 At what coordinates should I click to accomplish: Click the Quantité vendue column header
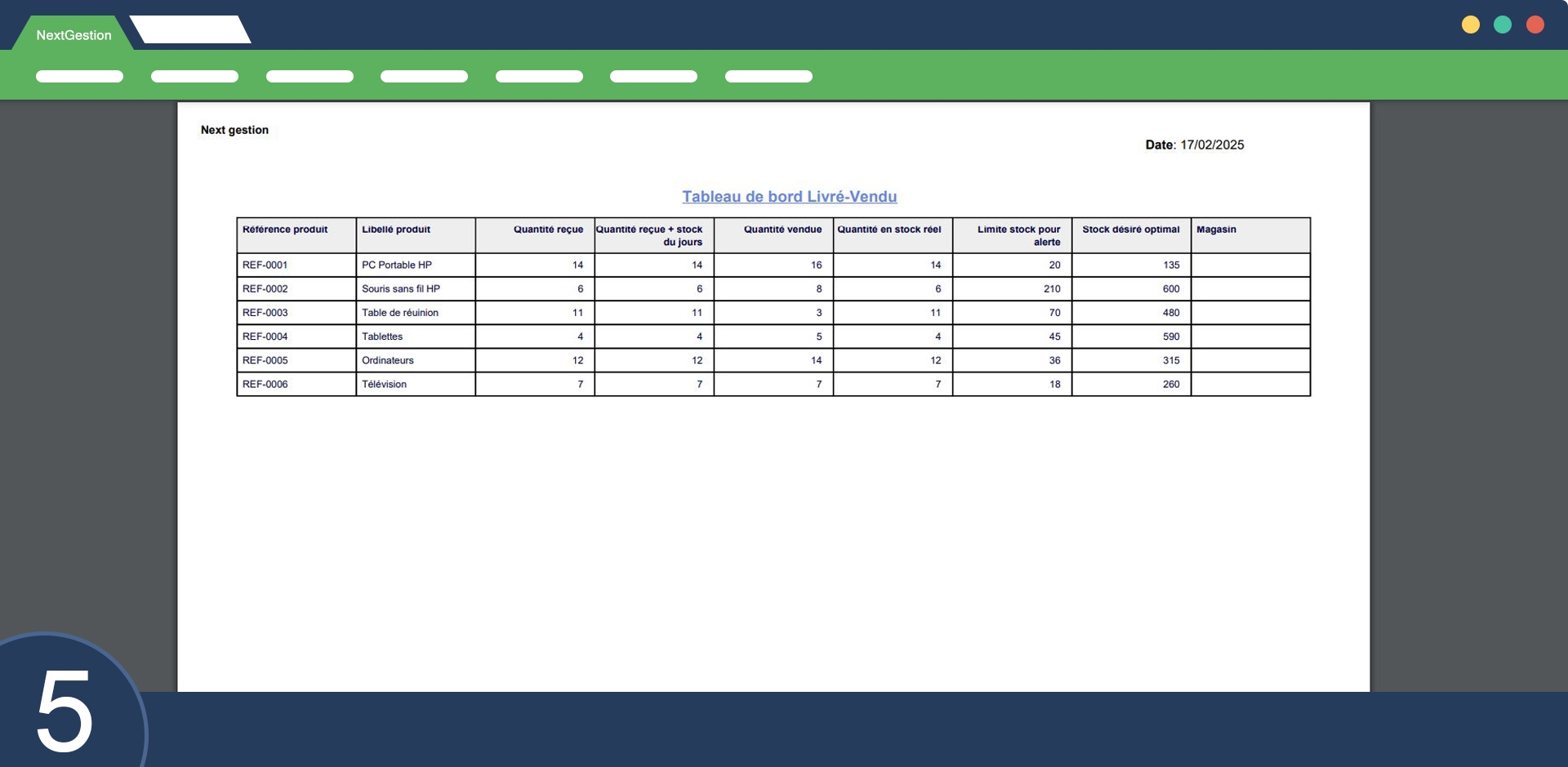click(x=782, y=230)
